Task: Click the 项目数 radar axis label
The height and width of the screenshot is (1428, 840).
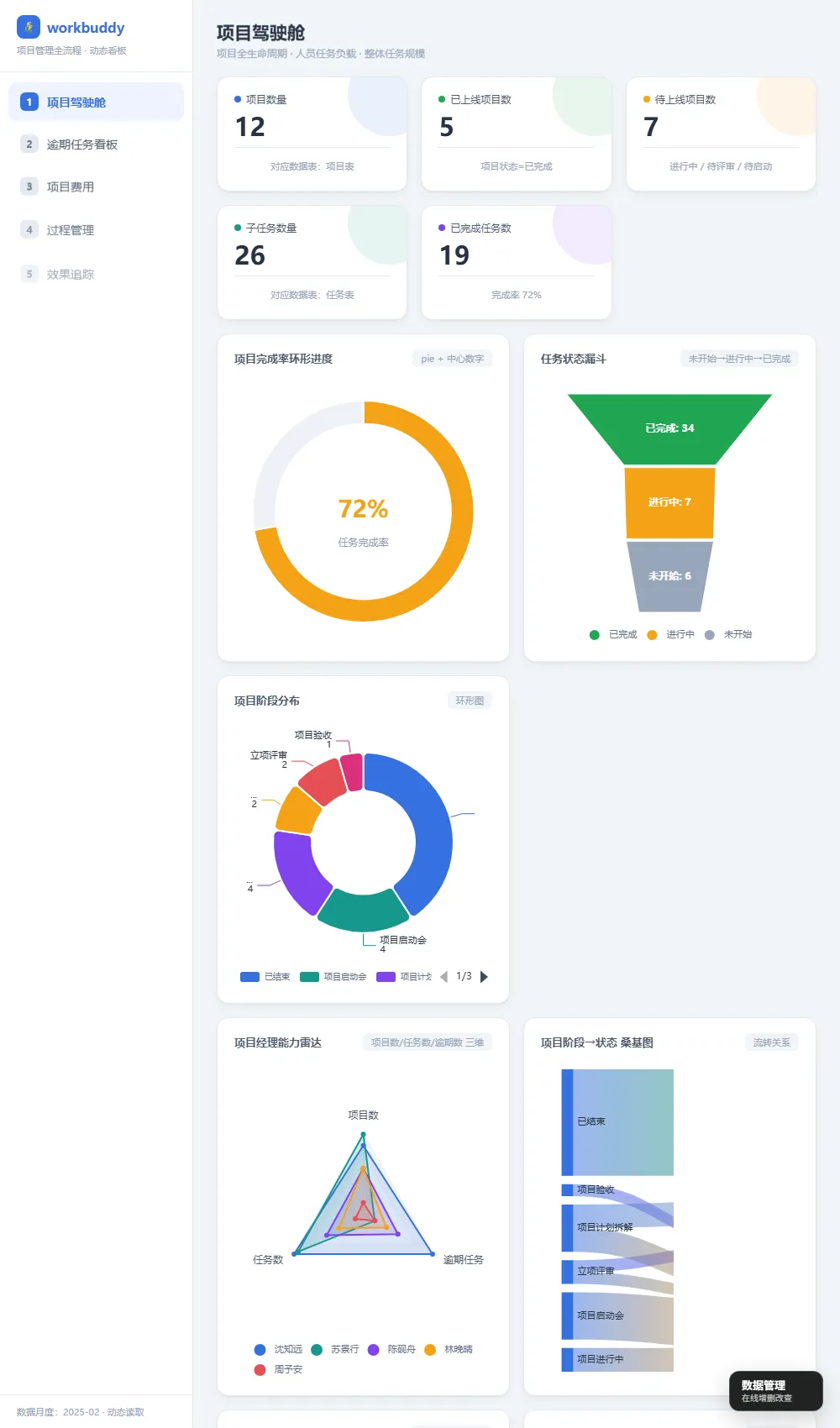Action: [364, 1115]
